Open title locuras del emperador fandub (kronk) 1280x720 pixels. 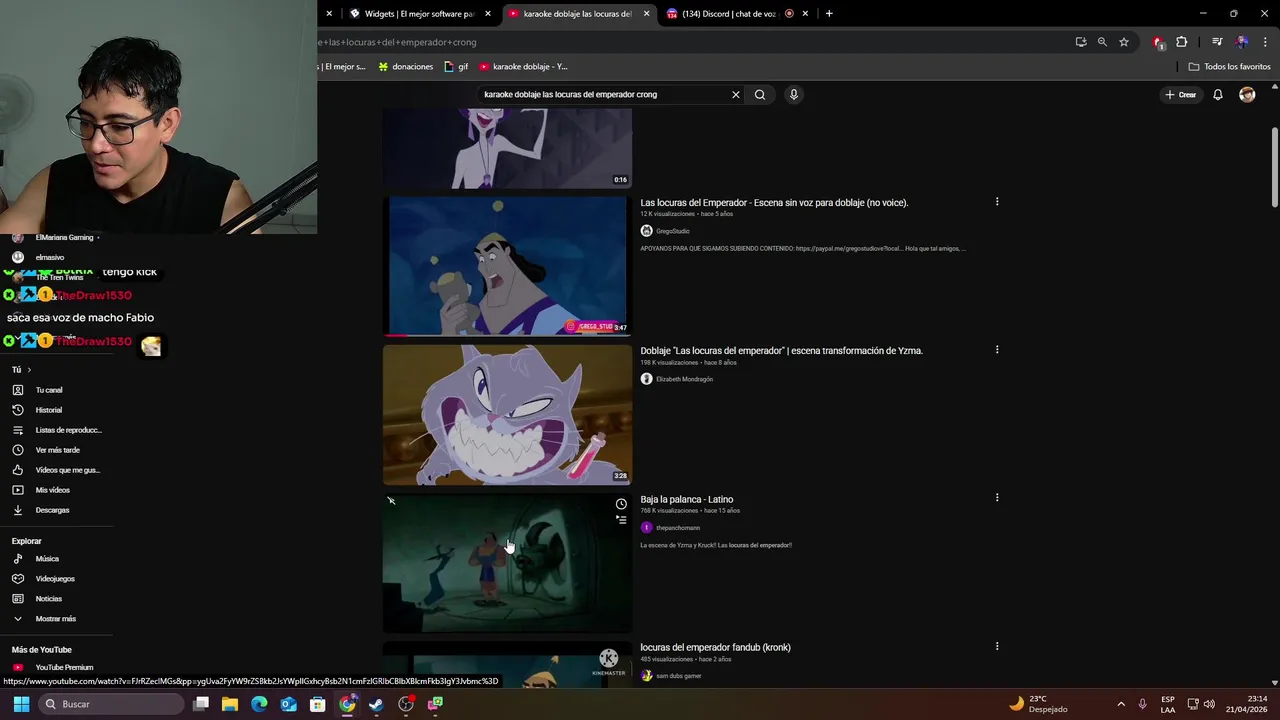715,647
